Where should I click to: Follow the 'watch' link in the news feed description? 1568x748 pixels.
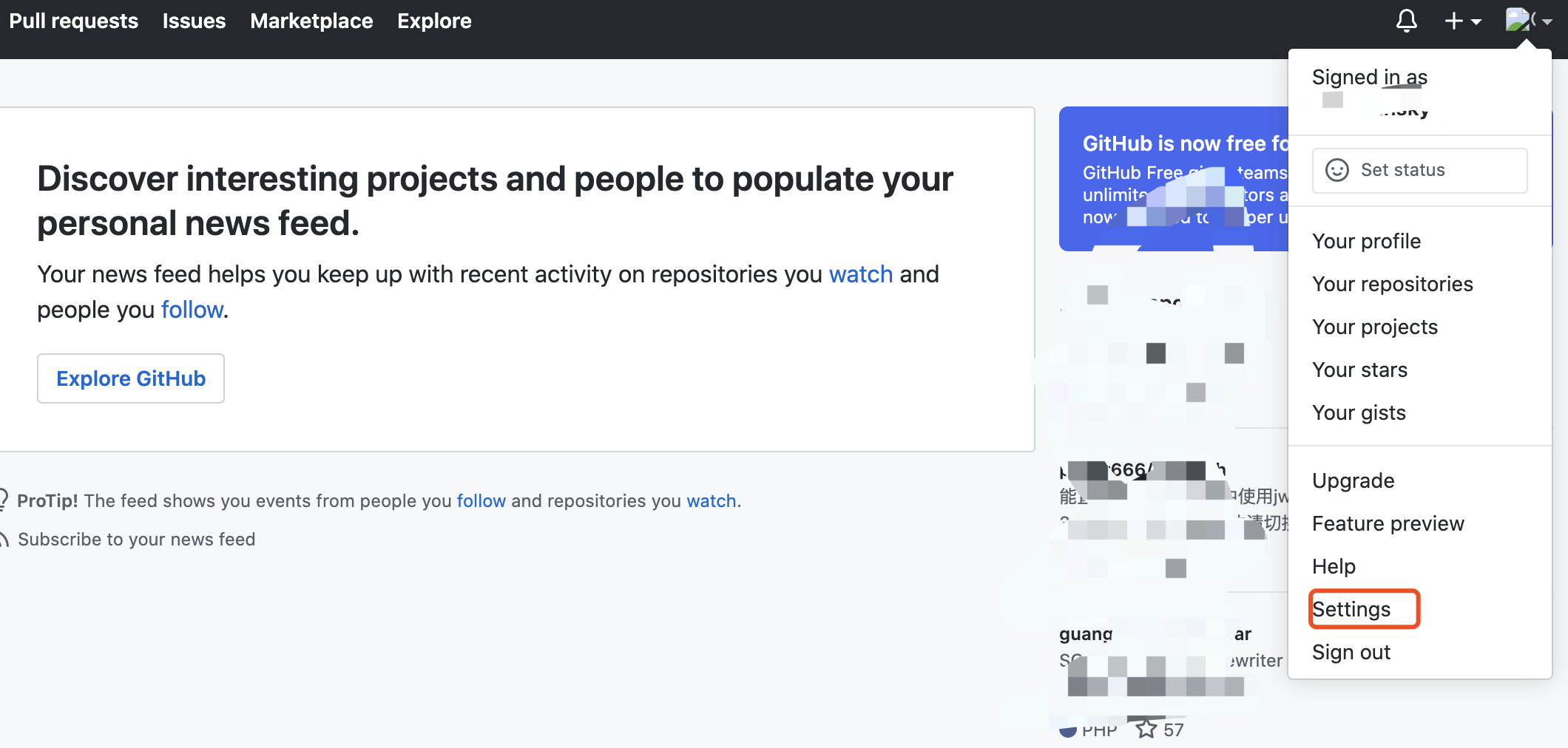[x=861, y=274]
